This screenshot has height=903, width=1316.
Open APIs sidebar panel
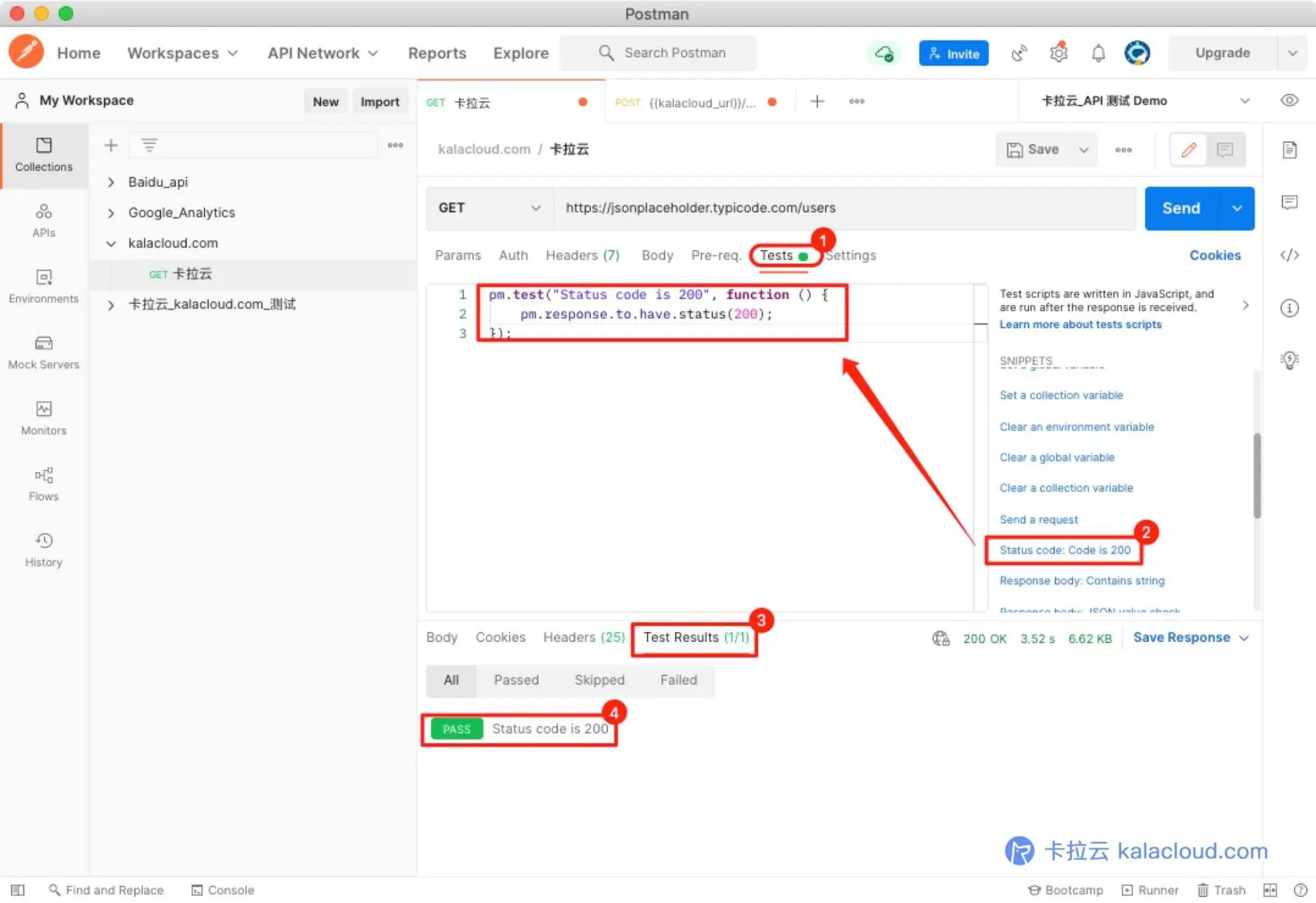[x=44, y=221]
